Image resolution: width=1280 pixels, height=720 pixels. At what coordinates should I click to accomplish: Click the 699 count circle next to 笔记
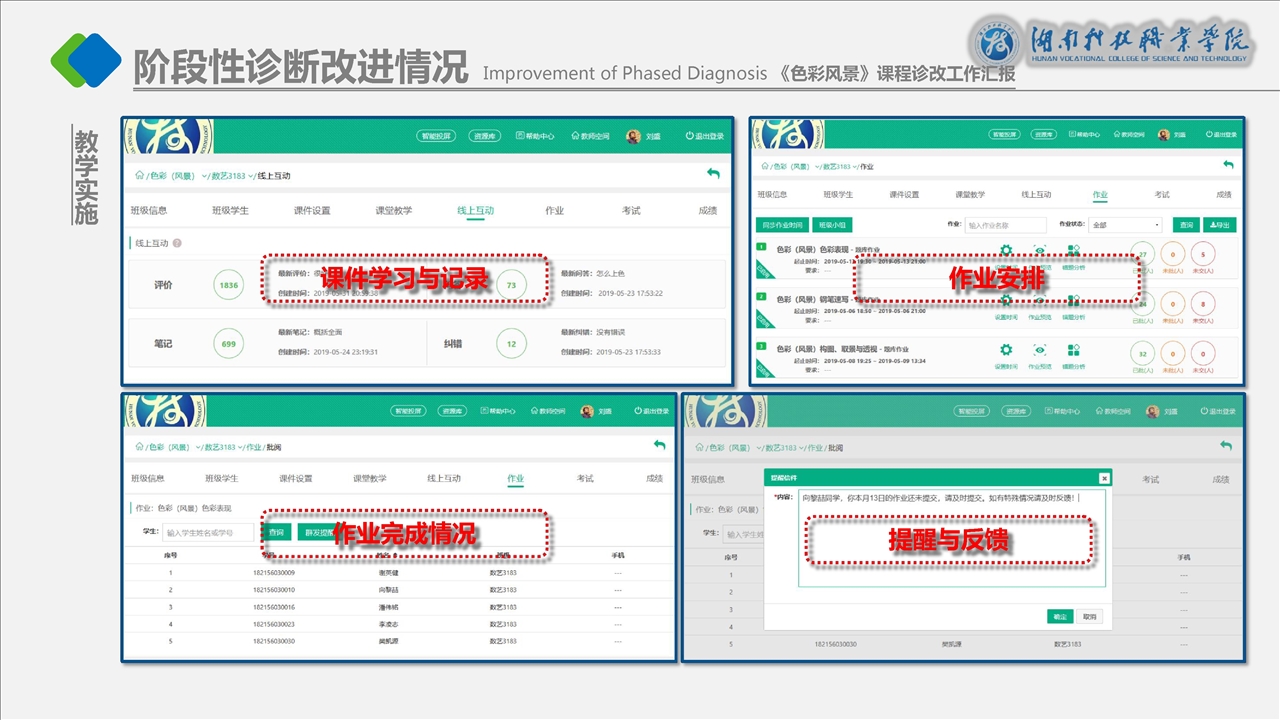[x=229, y=343]
